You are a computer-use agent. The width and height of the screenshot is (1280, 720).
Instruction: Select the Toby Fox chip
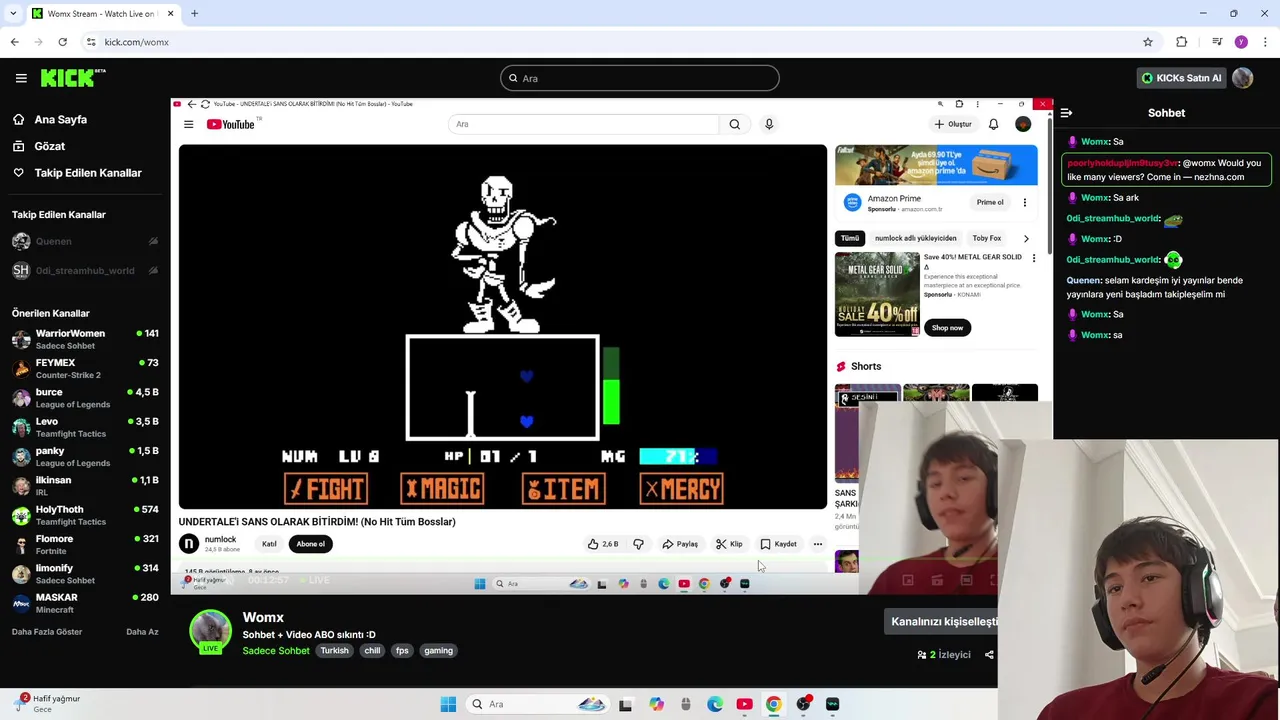pos(987,238)
